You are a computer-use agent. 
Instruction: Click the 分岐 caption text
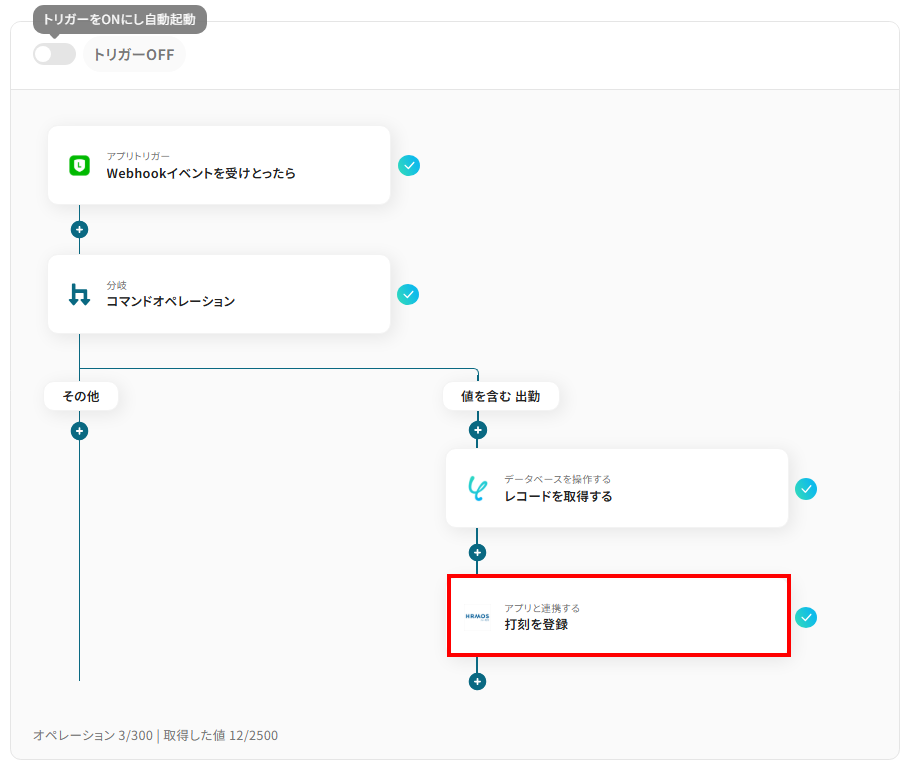click(x=116, y=286)
